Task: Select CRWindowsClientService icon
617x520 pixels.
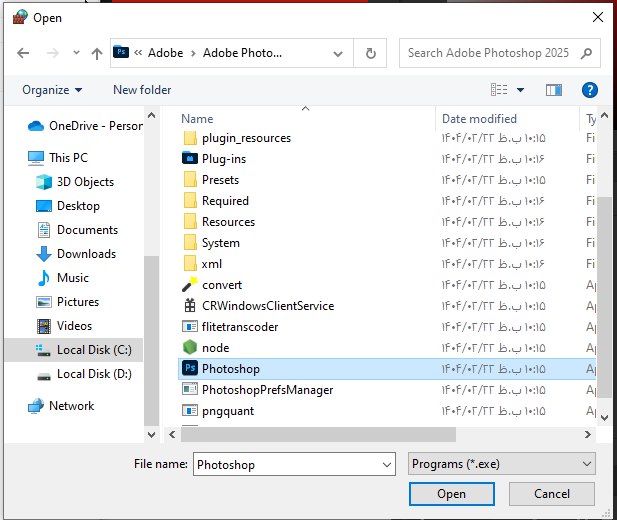Action: click(190, 306)
